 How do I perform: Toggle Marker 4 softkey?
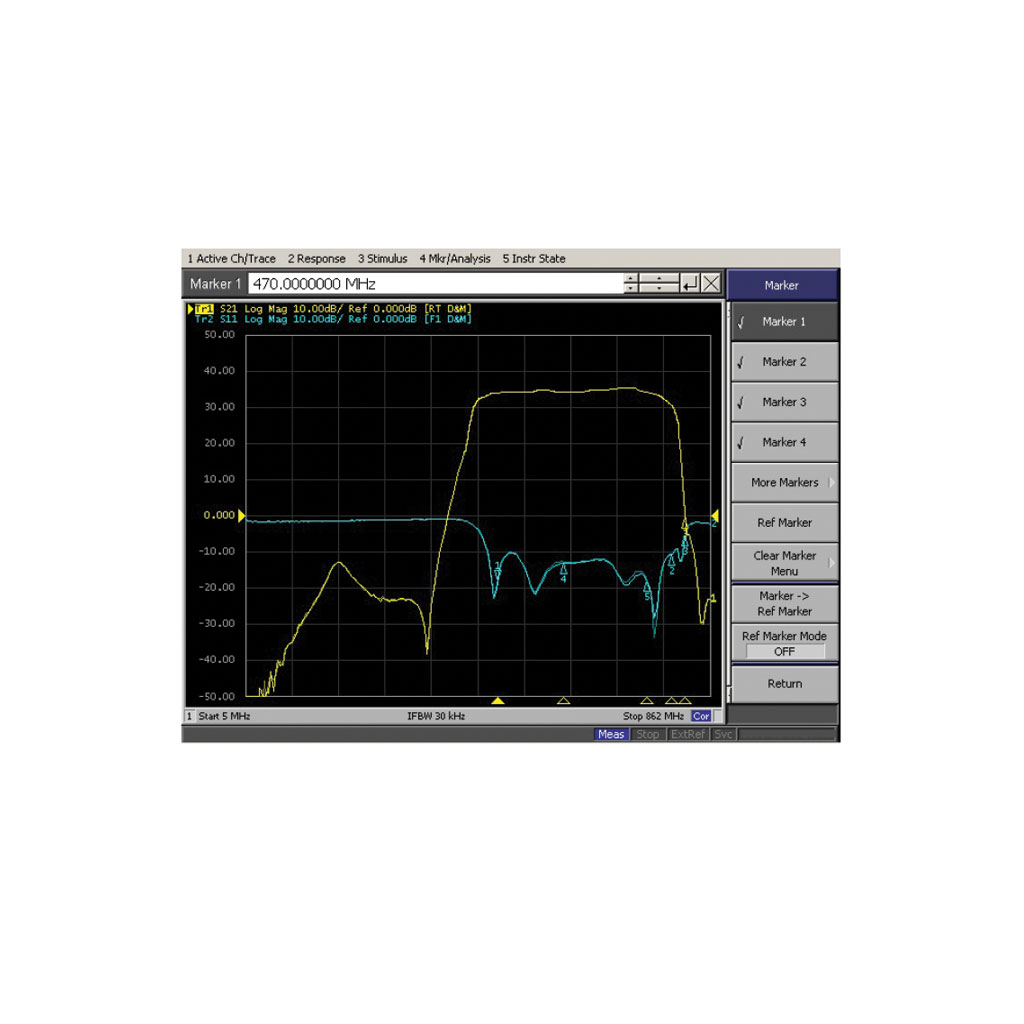[x=784, y=442]
